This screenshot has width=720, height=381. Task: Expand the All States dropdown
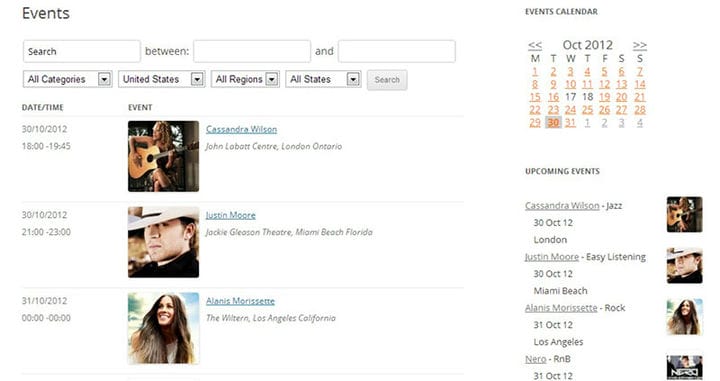coord(323,79)
